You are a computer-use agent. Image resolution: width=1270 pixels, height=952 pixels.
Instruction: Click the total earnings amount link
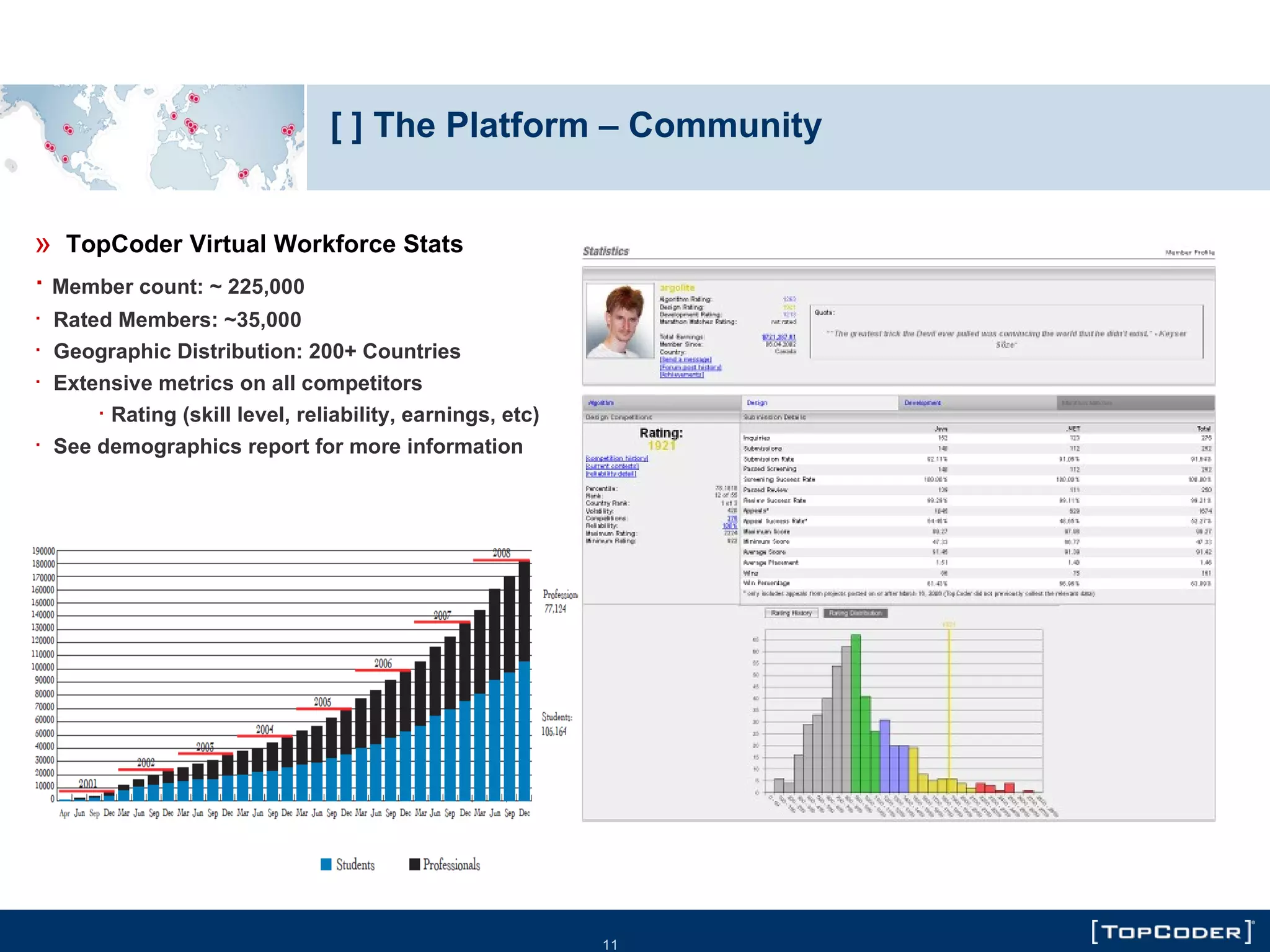coord(778,337)
